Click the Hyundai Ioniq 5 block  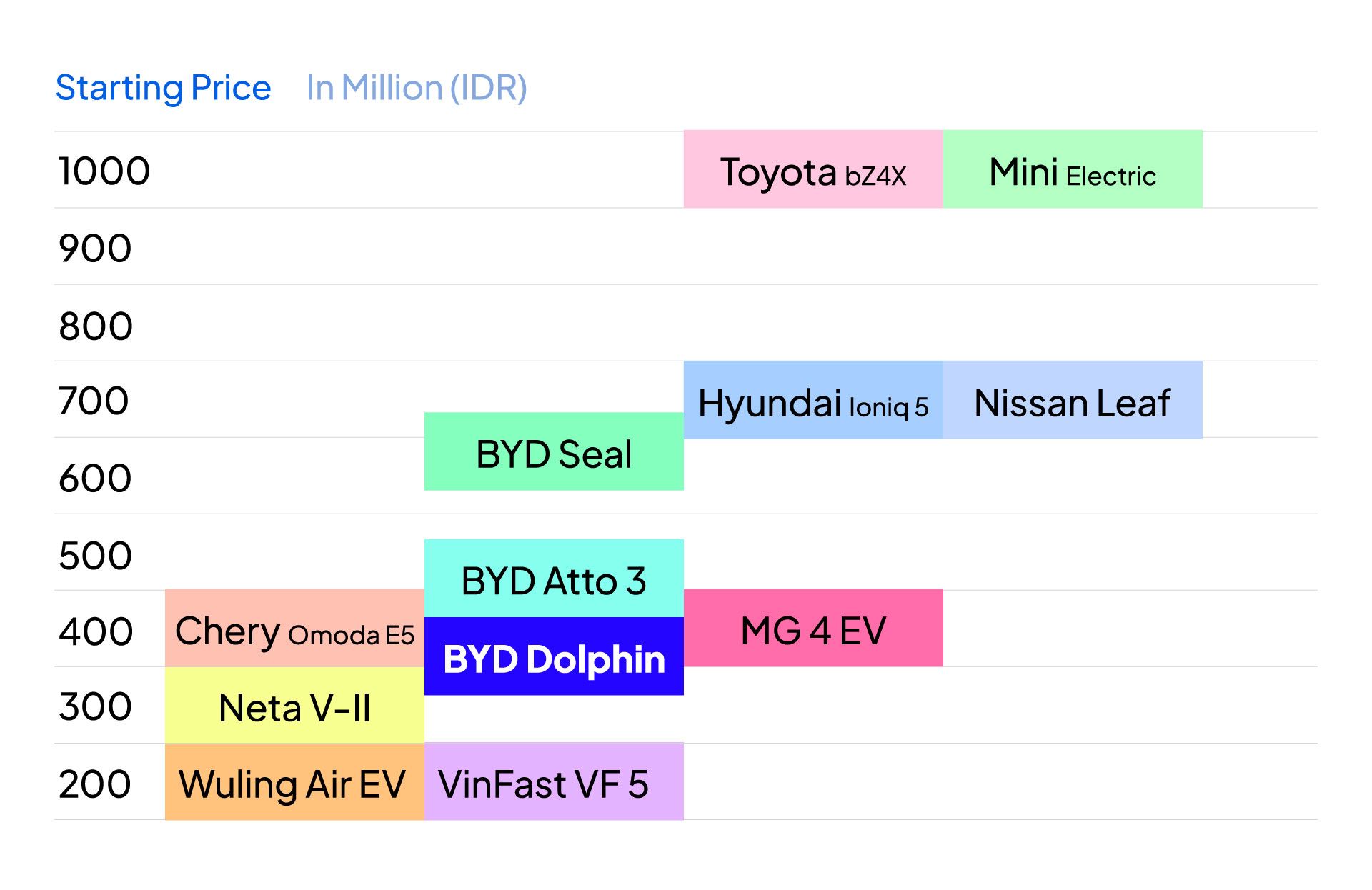(x=813, y=400)
